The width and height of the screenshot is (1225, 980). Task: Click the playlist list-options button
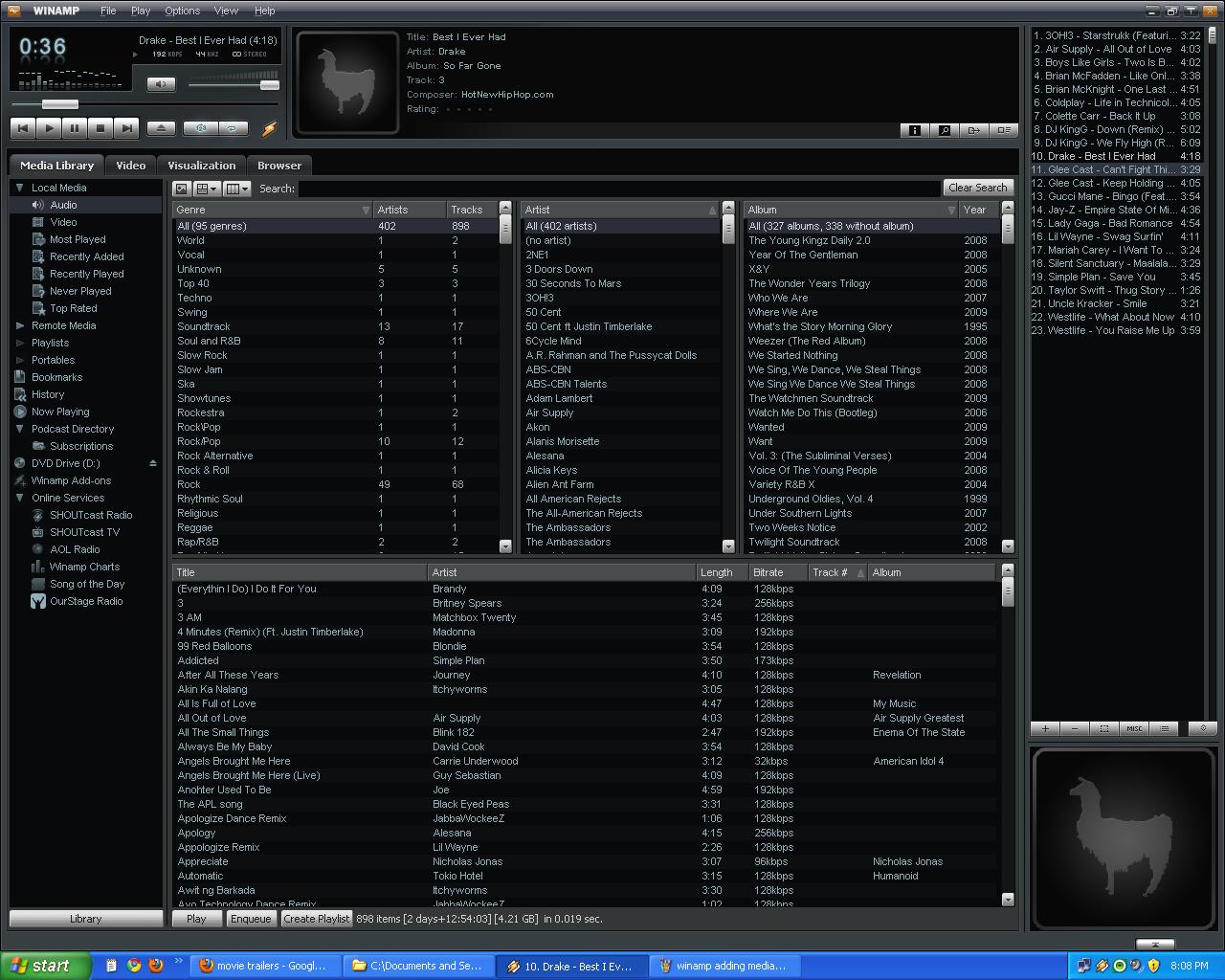click(x=1164, y=728)
